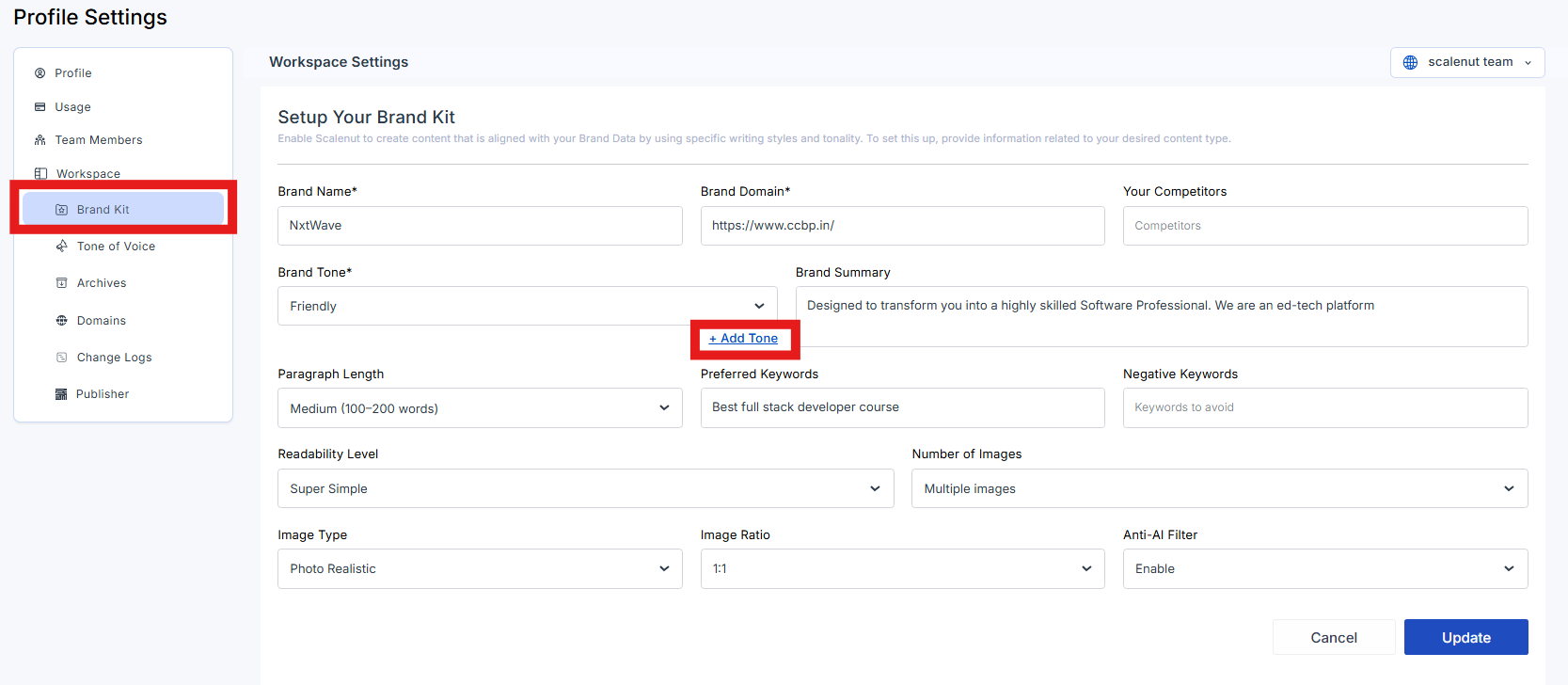Viewport: 1568px width, 685px height.
Task: Click the Team Members people icon
Action: point(40,140)
